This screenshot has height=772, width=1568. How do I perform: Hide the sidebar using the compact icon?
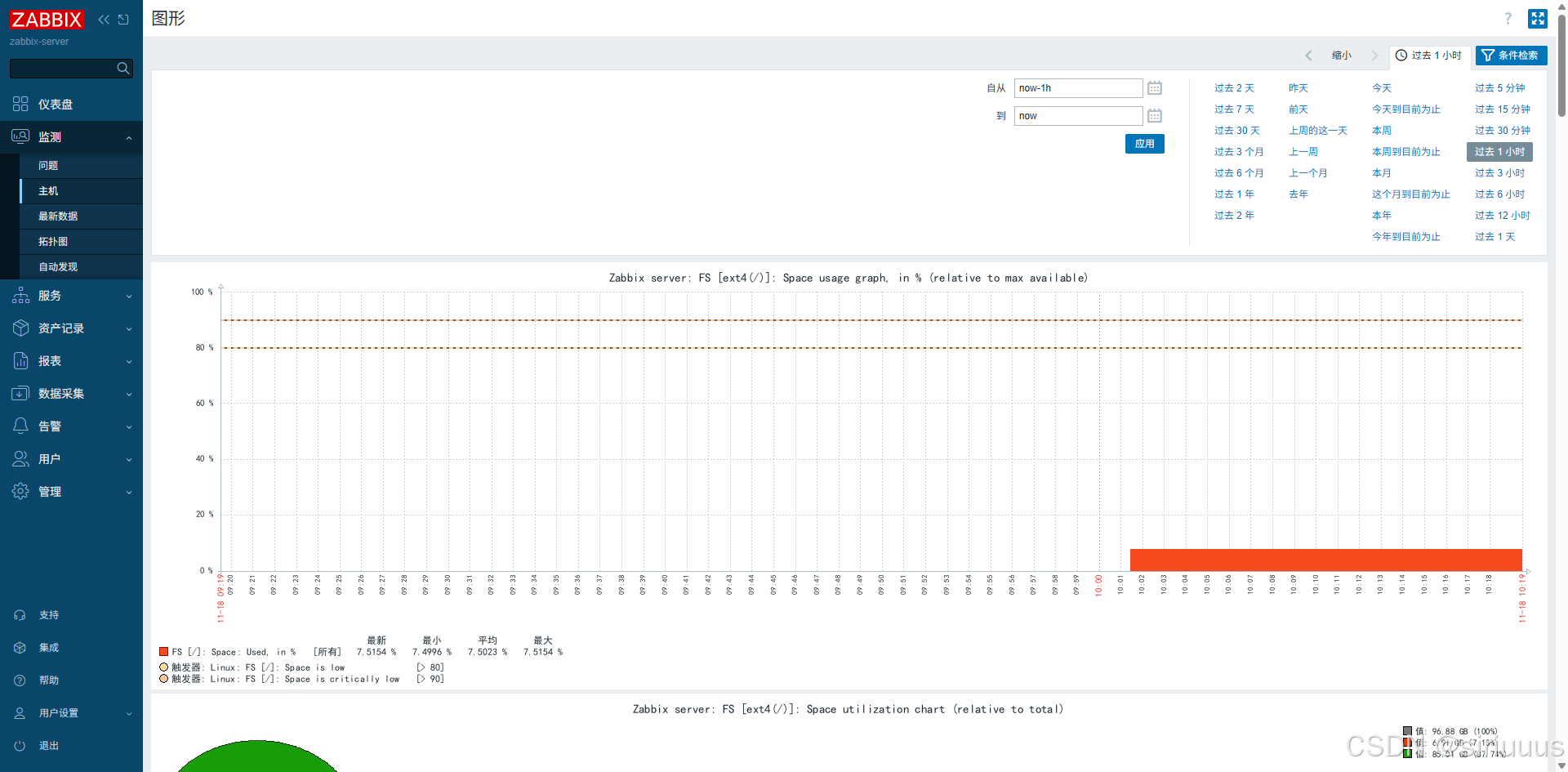[x=123, y=20]
